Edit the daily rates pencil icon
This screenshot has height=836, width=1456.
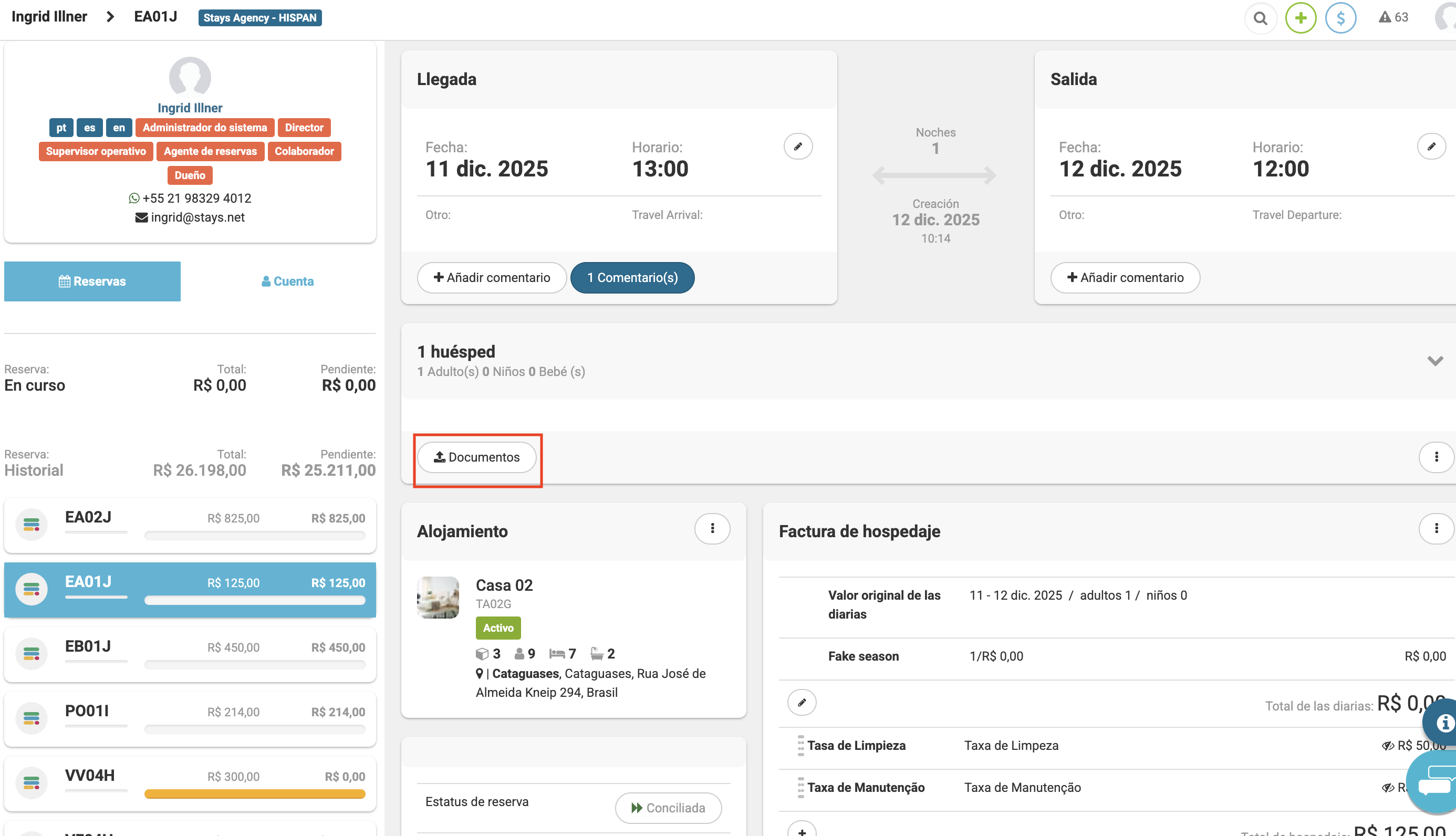[x=802, y=702]
